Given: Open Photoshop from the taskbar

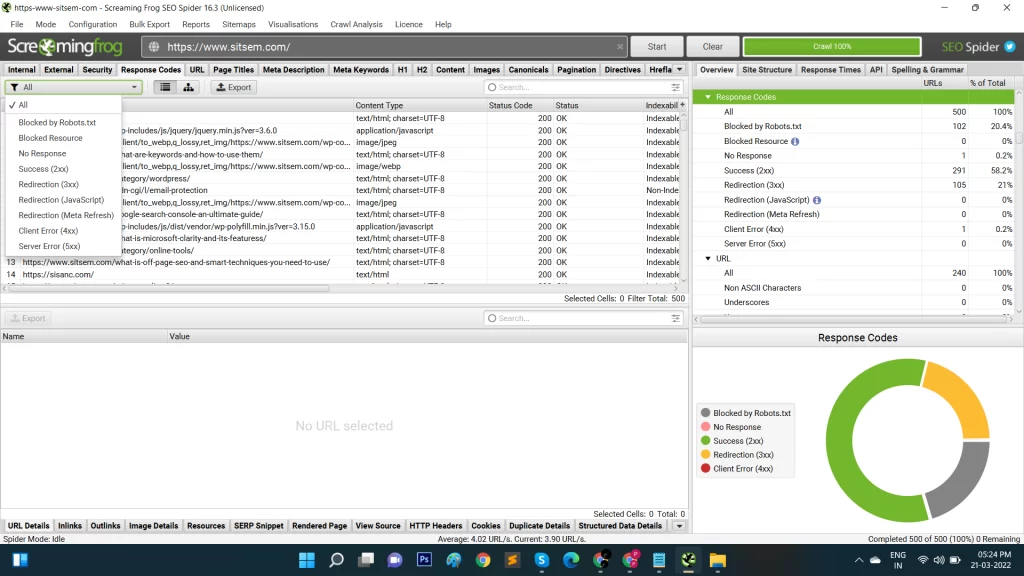Looking at the screenshot, I should (x=424, y=560).
